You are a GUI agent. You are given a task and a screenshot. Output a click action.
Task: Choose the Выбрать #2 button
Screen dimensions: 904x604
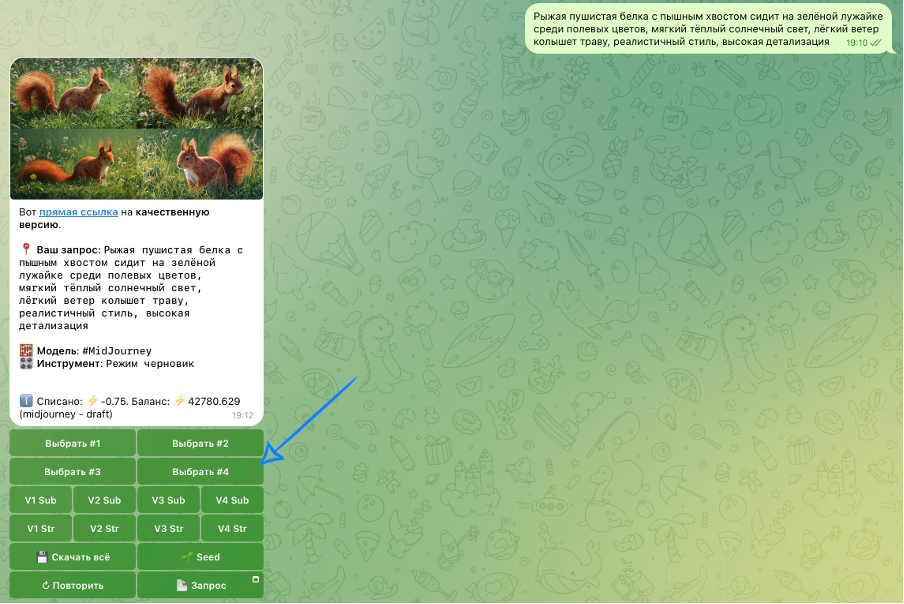pos(200,444)
